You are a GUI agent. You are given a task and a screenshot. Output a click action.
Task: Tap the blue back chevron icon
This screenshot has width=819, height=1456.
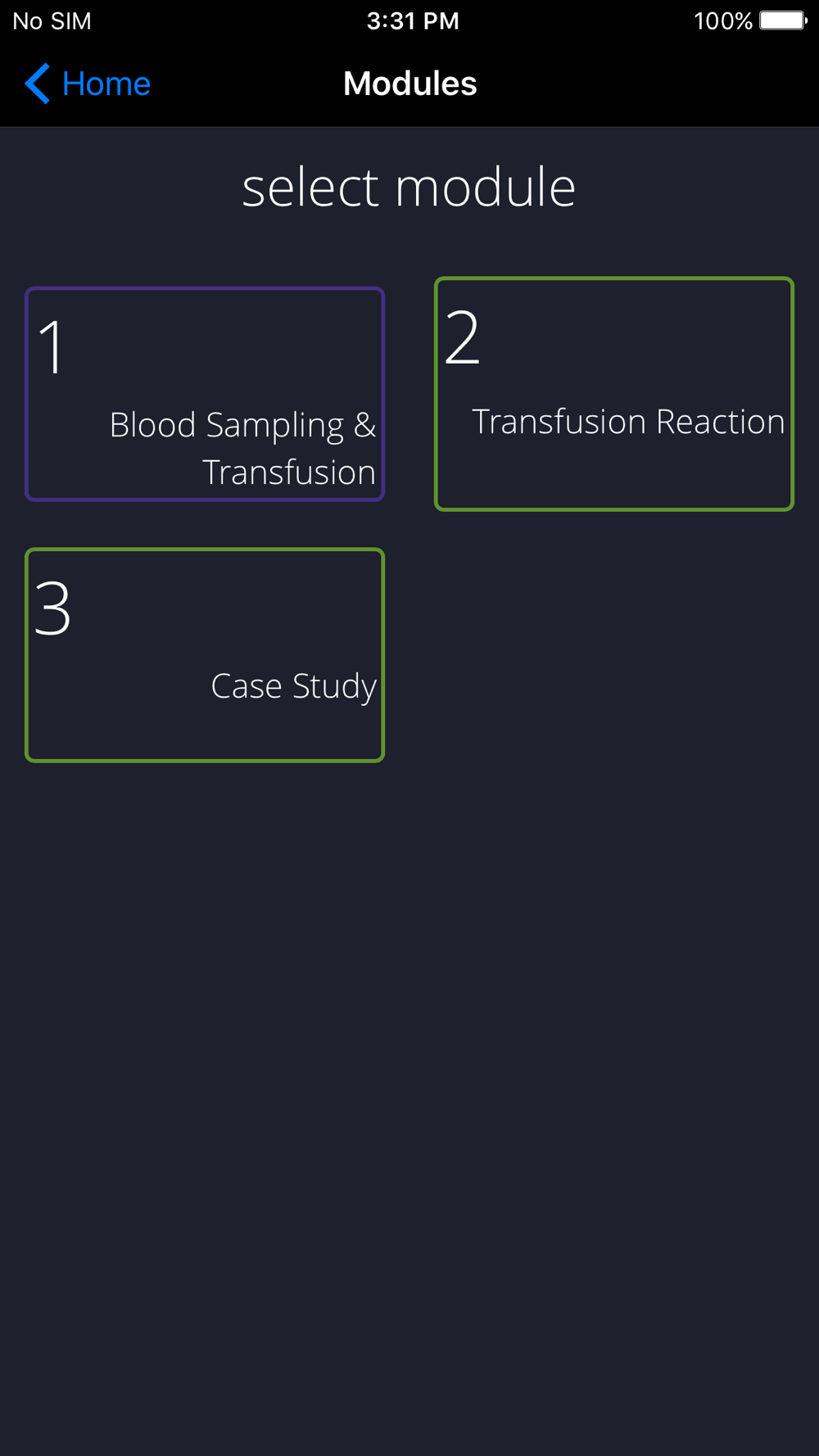pos(37,84)
